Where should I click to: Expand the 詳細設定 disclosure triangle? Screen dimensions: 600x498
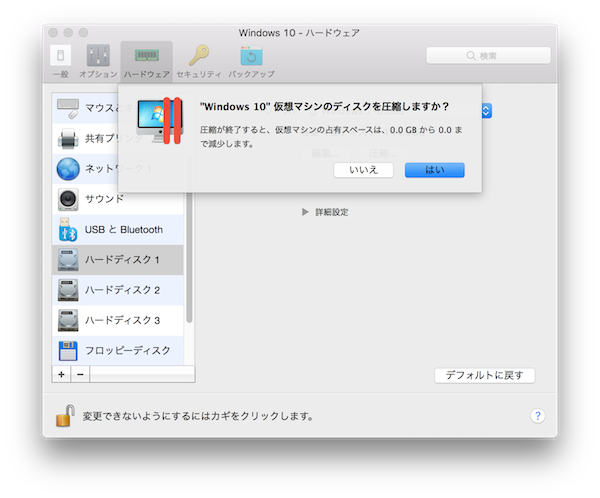[x=306, y=212]
